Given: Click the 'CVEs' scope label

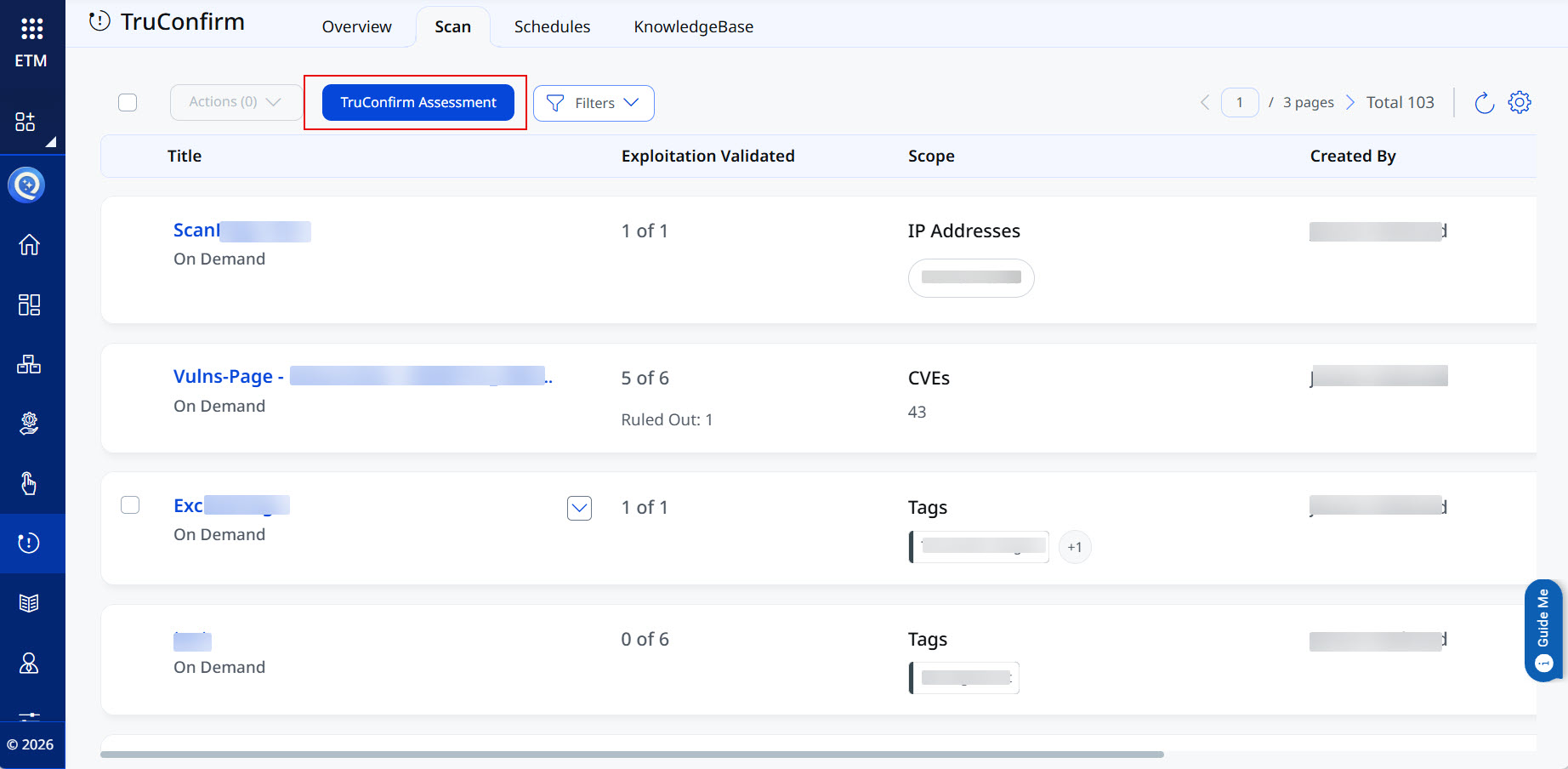Looking at the screenshot, I should [929, 378].
